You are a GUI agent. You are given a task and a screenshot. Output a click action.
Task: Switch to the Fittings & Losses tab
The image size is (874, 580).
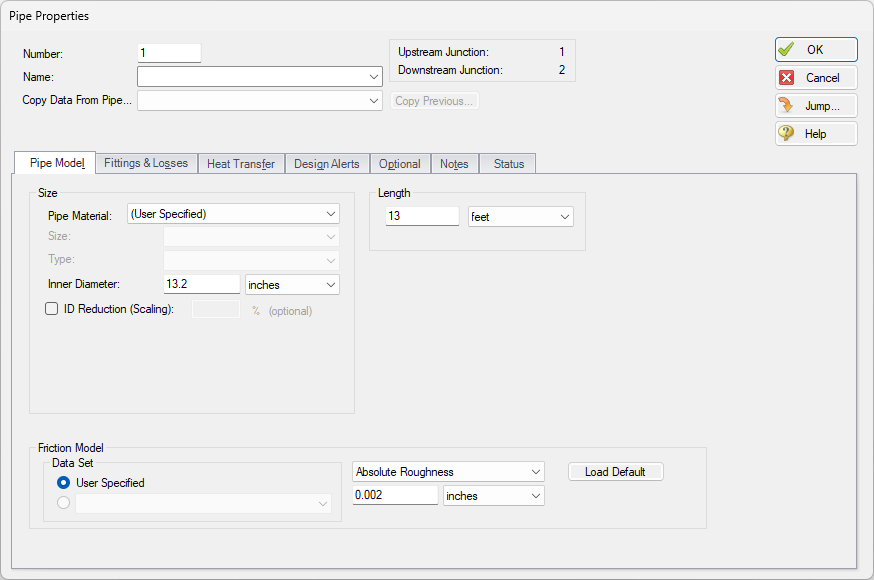(x=145, y=163)
